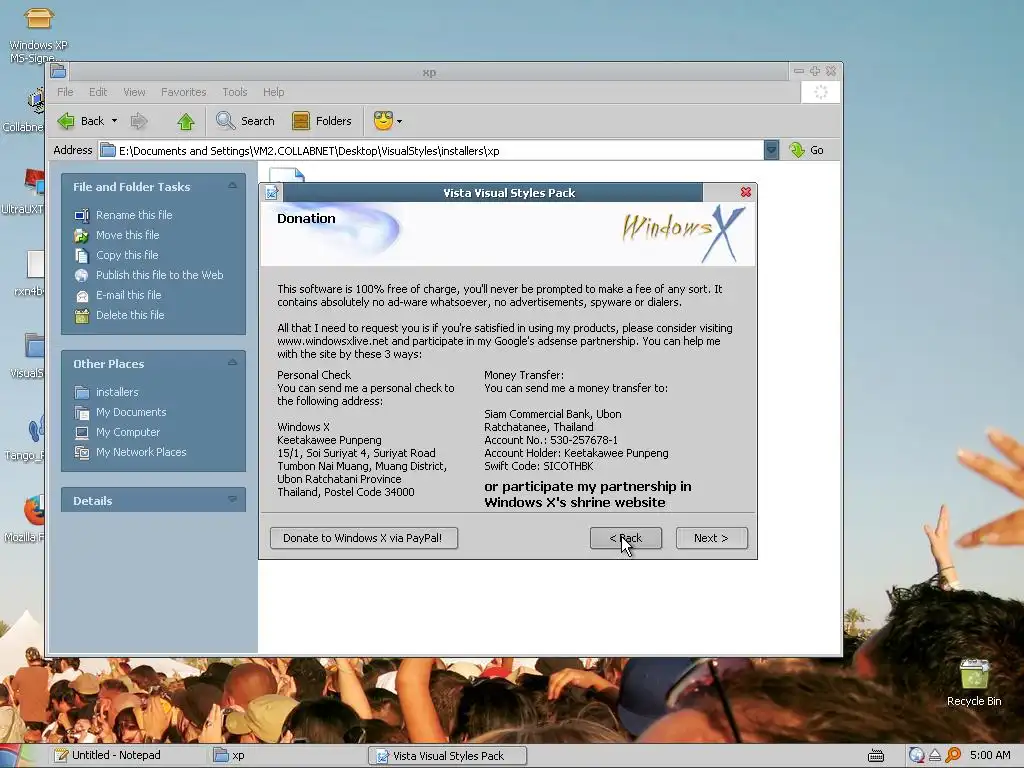Click the globe-and-magnifier tray icon
Screen dimensions: 1024x768
[916, 755]
